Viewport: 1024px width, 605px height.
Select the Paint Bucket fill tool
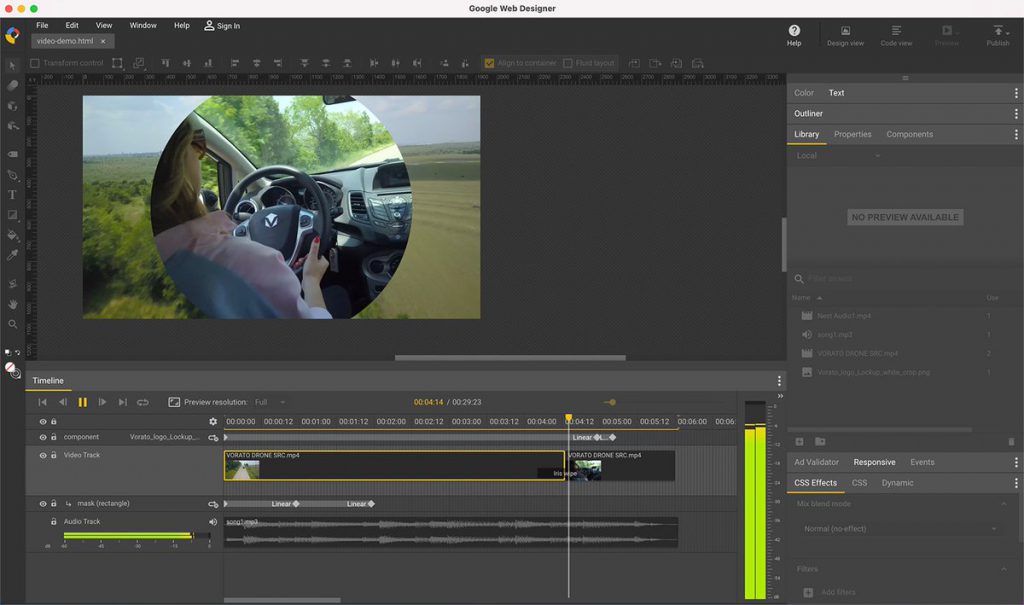point(12,235)
